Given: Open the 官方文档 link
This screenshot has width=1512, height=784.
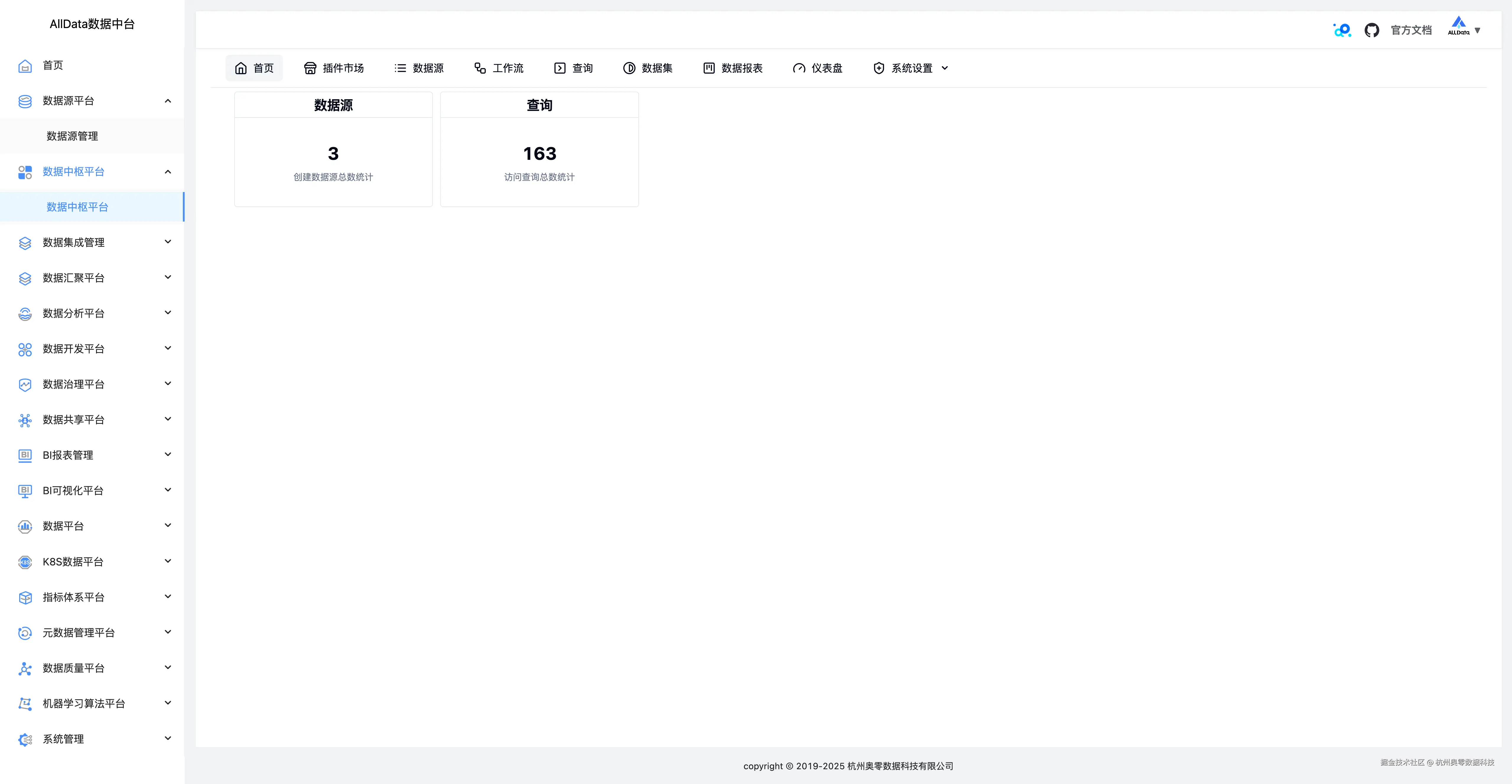Looking at the screenshot, I should pyautogui.click(x=1410, y=30).
